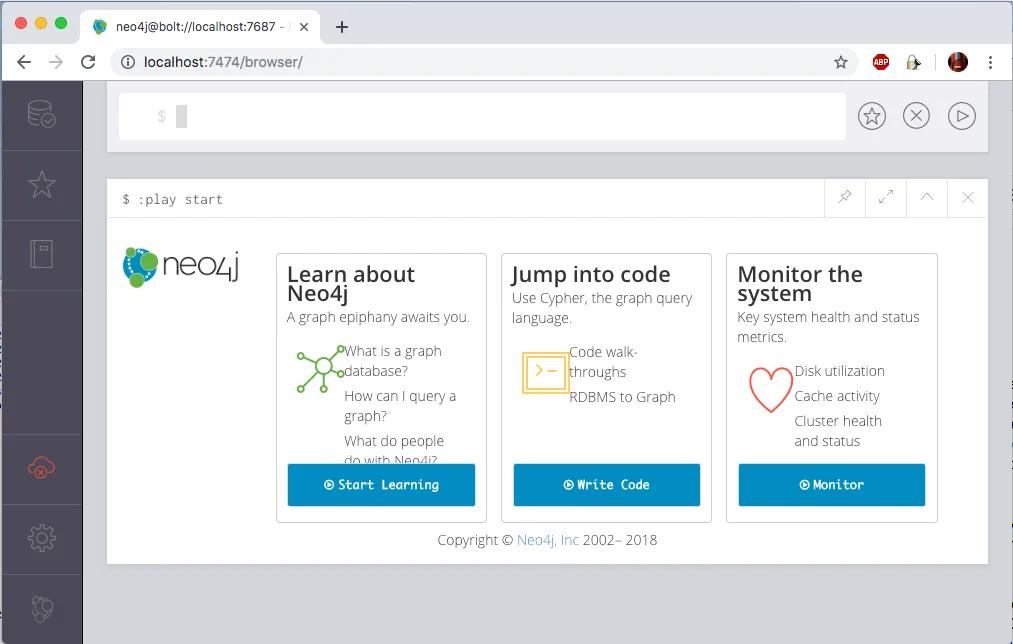Collapse the :play start frame

[927, 198]
